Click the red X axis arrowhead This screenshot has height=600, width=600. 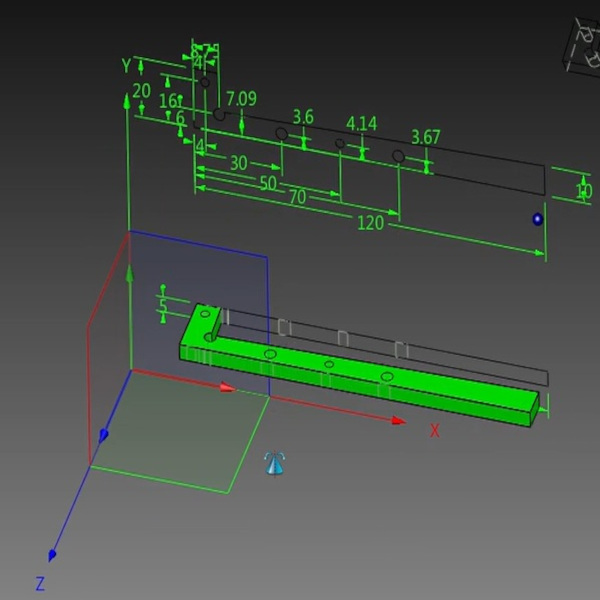click(x=399, y=421)
